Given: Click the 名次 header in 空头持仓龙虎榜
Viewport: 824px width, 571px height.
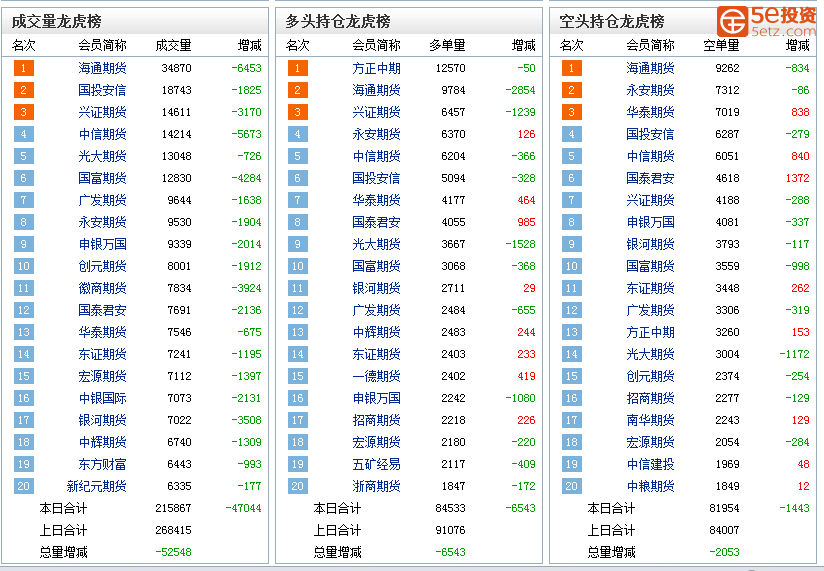Looking at the screenshot, I should [x=572, y=46].
